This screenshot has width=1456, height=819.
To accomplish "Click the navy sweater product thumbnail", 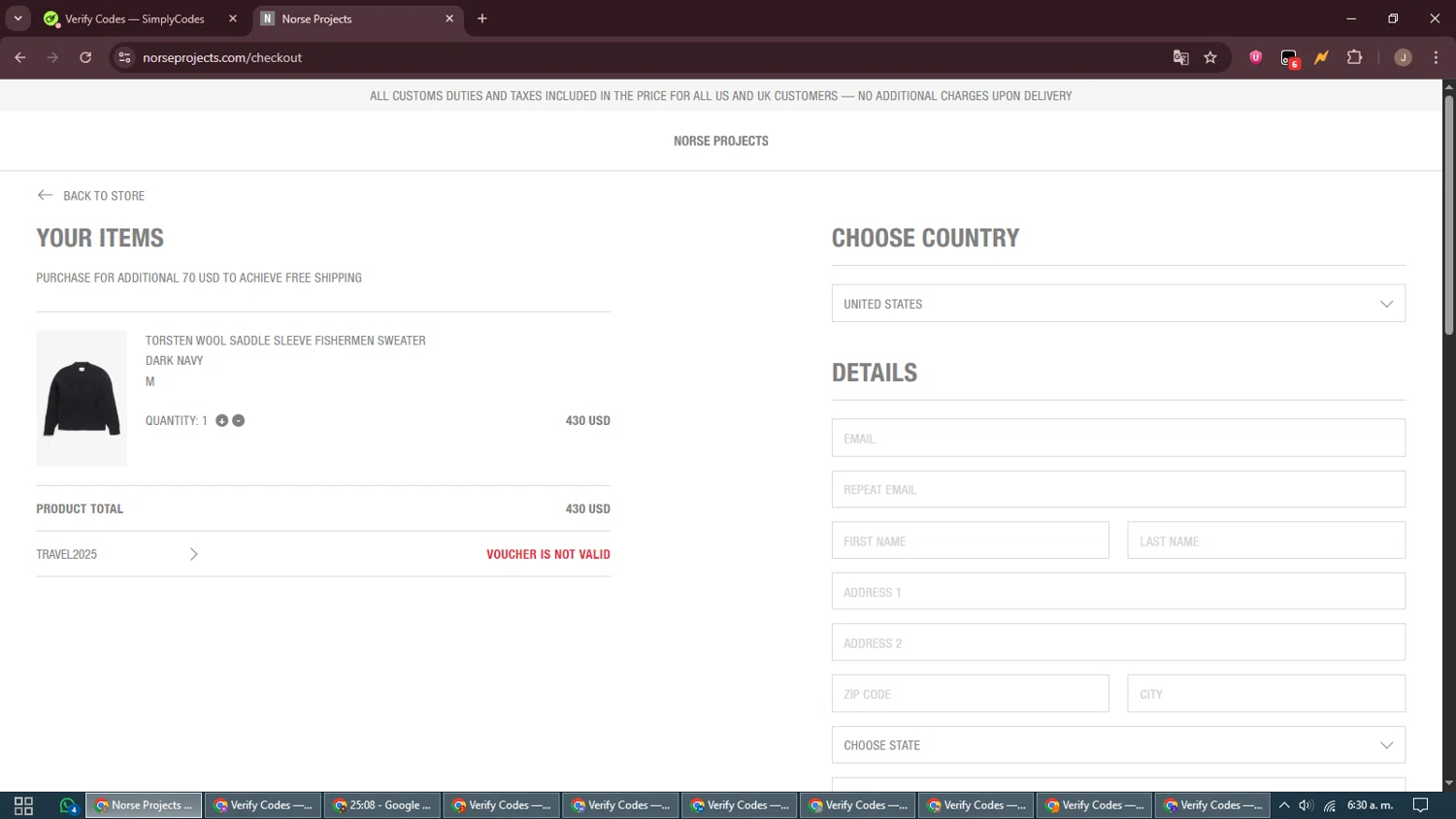I will (82, 399).
